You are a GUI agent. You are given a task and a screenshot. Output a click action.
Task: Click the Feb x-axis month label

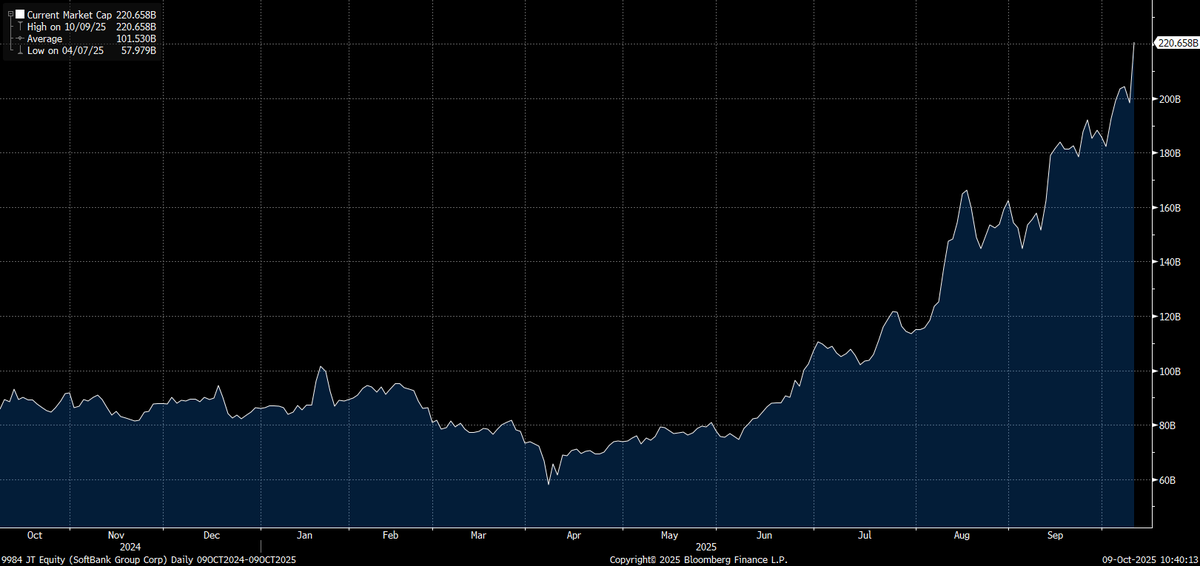point(390,535)
